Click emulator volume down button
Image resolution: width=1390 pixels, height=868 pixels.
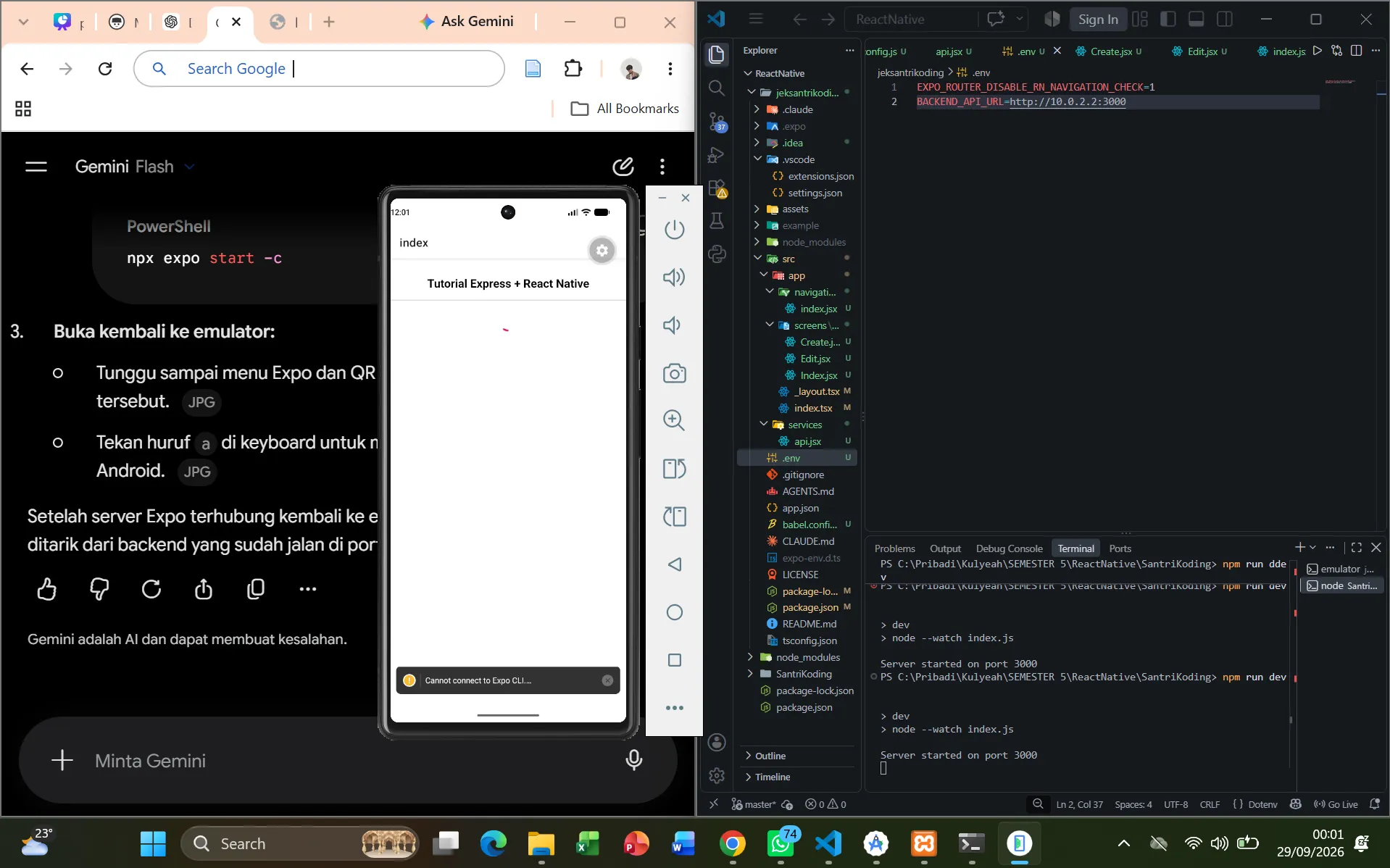tap(673, 325)
